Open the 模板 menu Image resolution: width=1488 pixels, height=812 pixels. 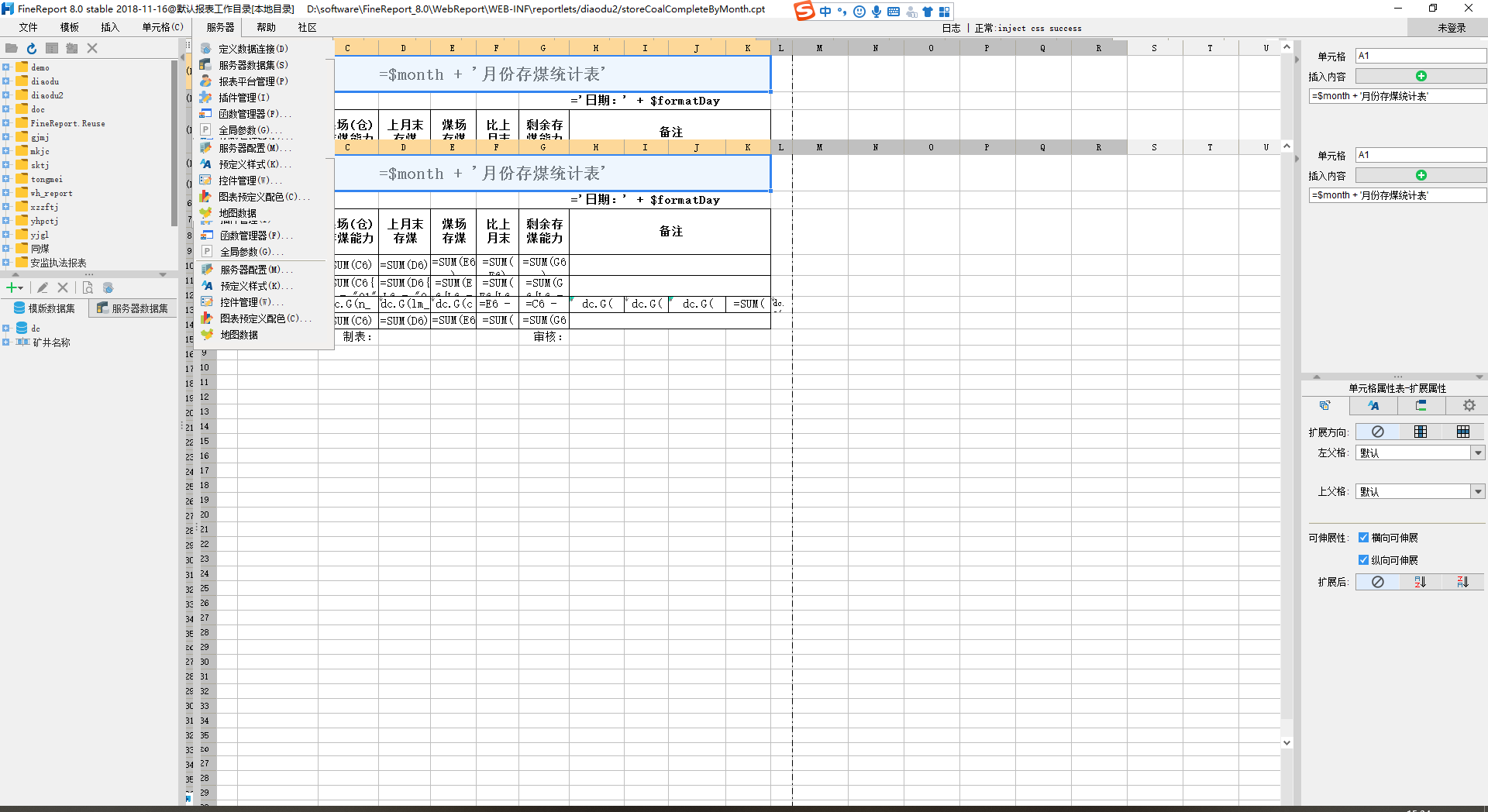tap(69, 27)
